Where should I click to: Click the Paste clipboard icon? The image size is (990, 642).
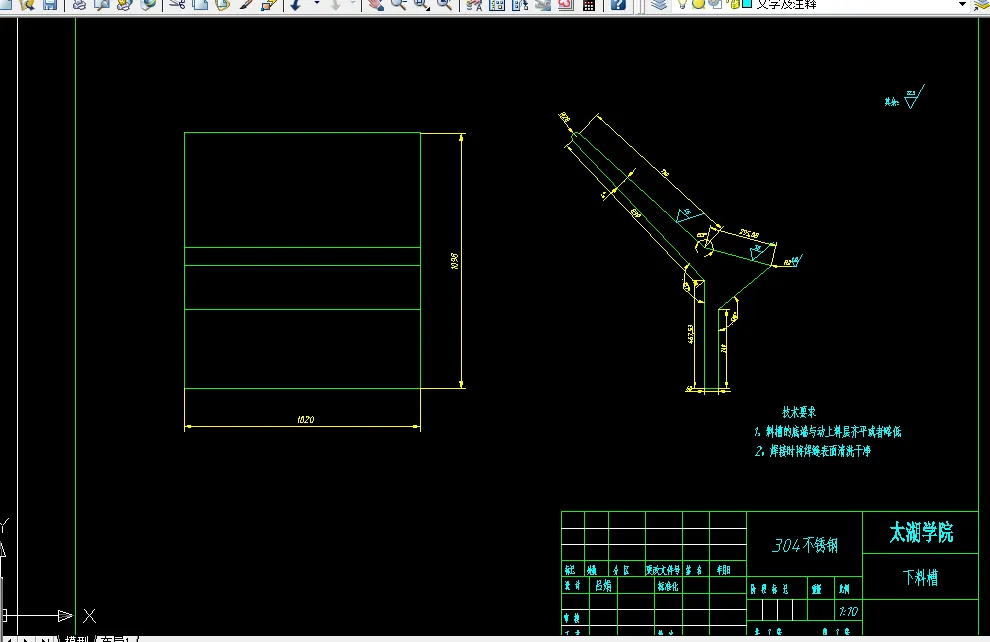[222, 4]
